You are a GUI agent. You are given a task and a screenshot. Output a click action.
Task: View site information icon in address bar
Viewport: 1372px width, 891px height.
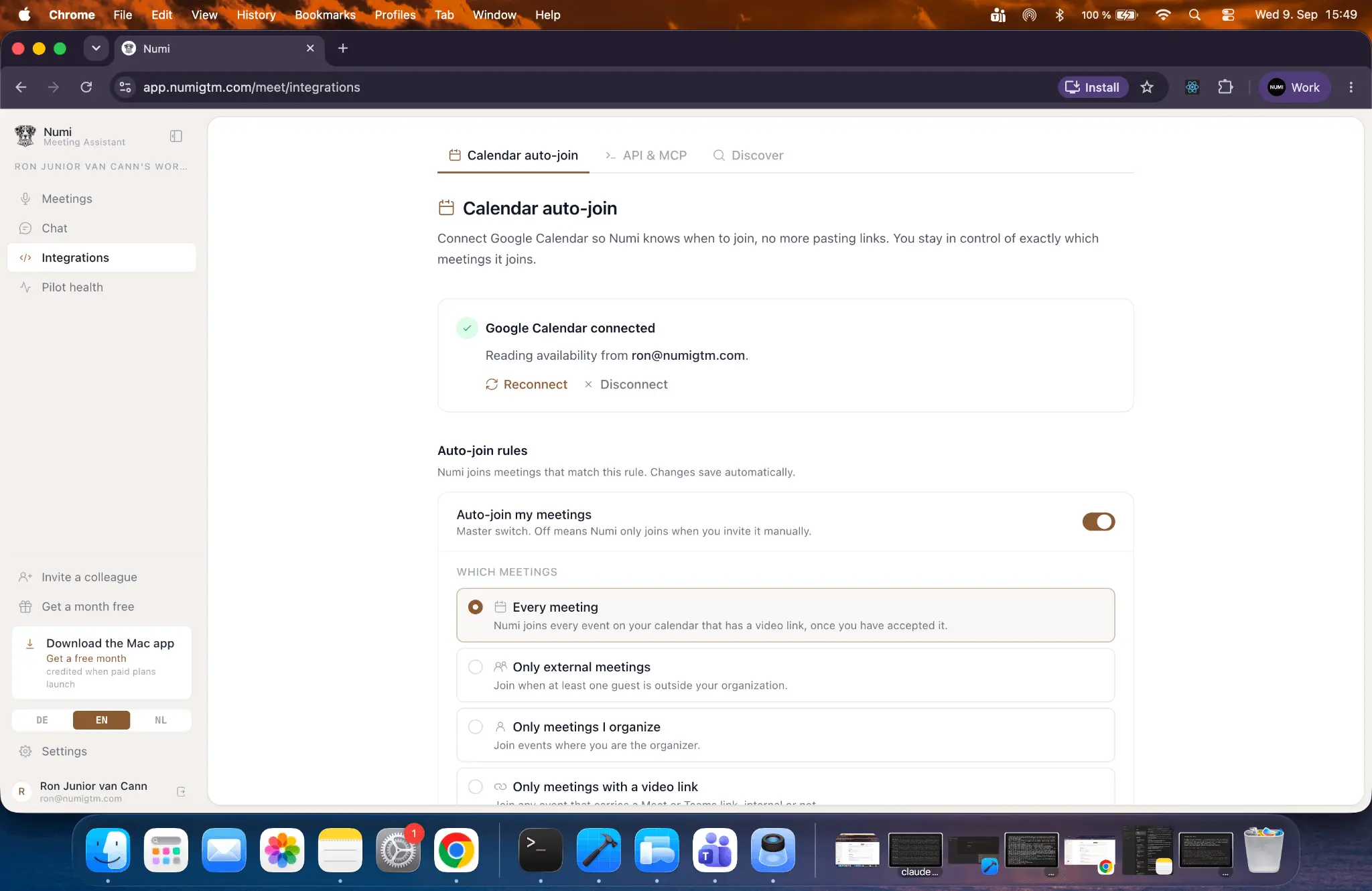pyautogui.click(x=125, y=87)
